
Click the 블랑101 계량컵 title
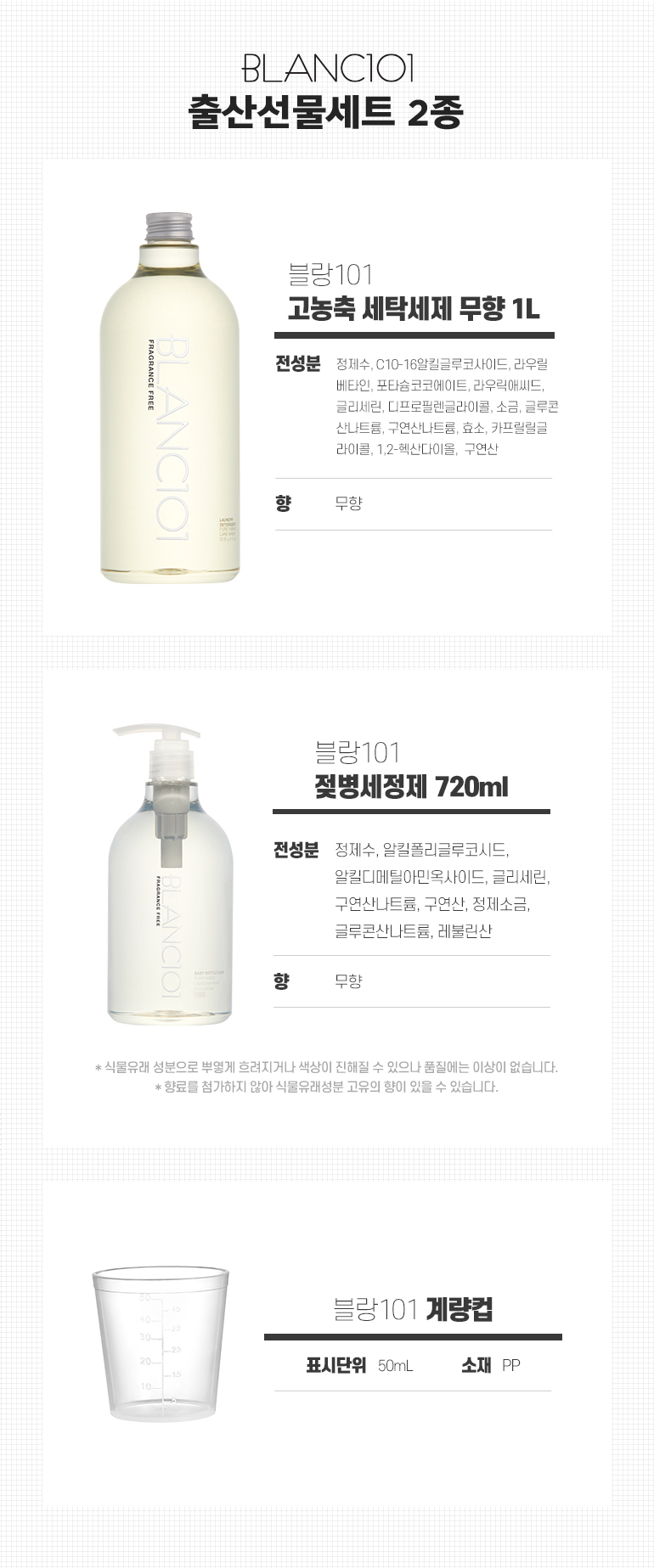(413, 1309)
